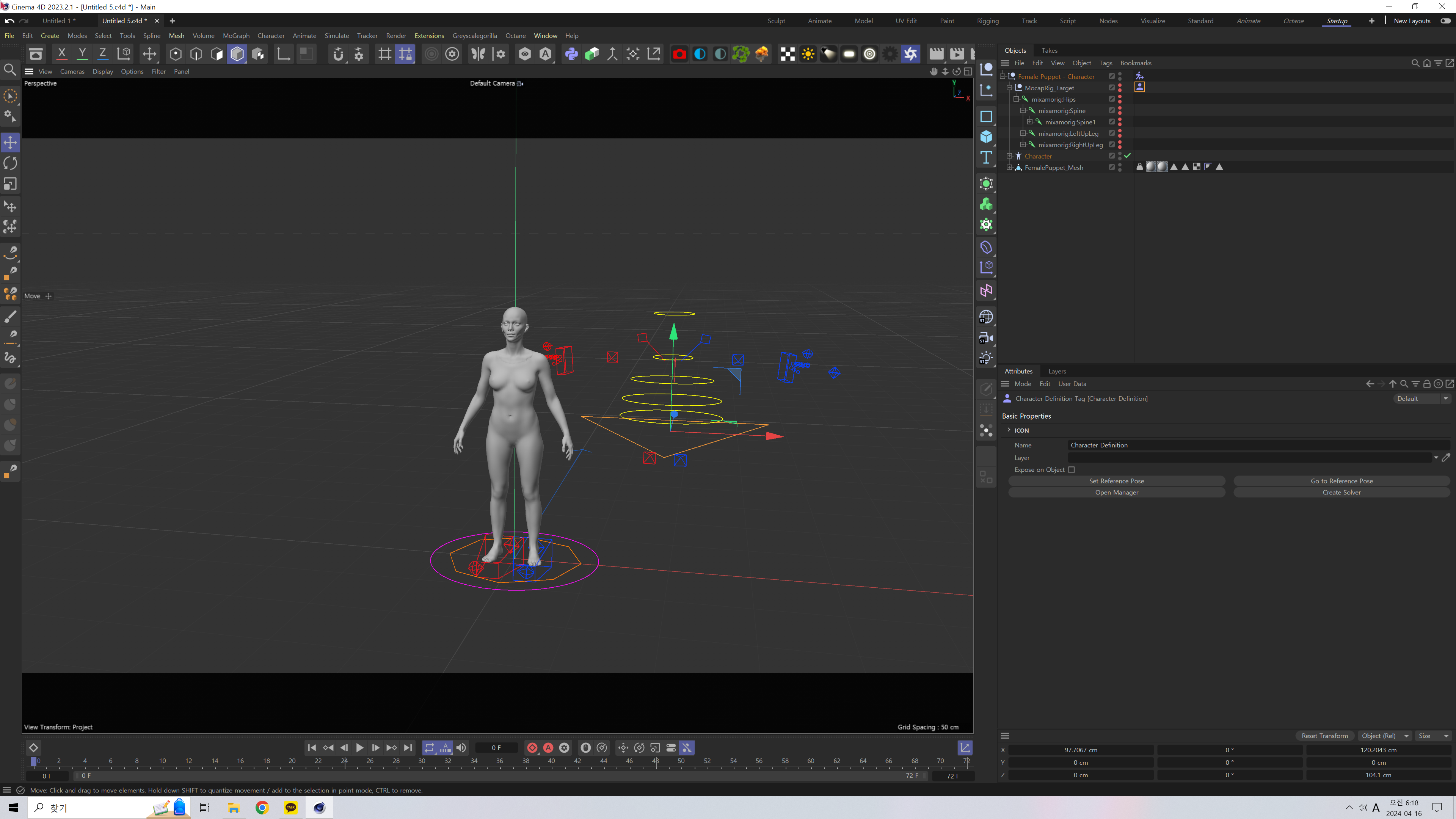Check the Expose on Object checkbox
Screen dimensions: 1456x819
click(1071, 470)
